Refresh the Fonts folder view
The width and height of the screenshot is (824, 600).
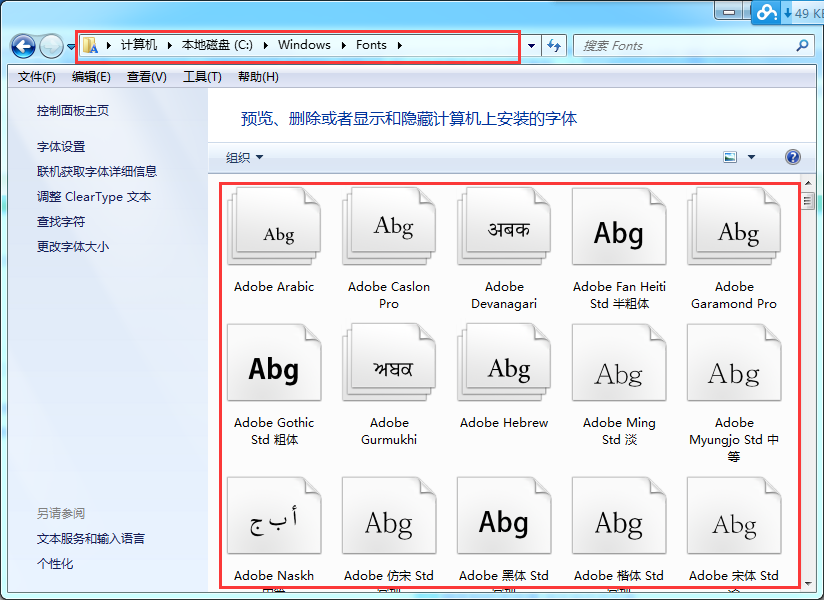point(554,46)
